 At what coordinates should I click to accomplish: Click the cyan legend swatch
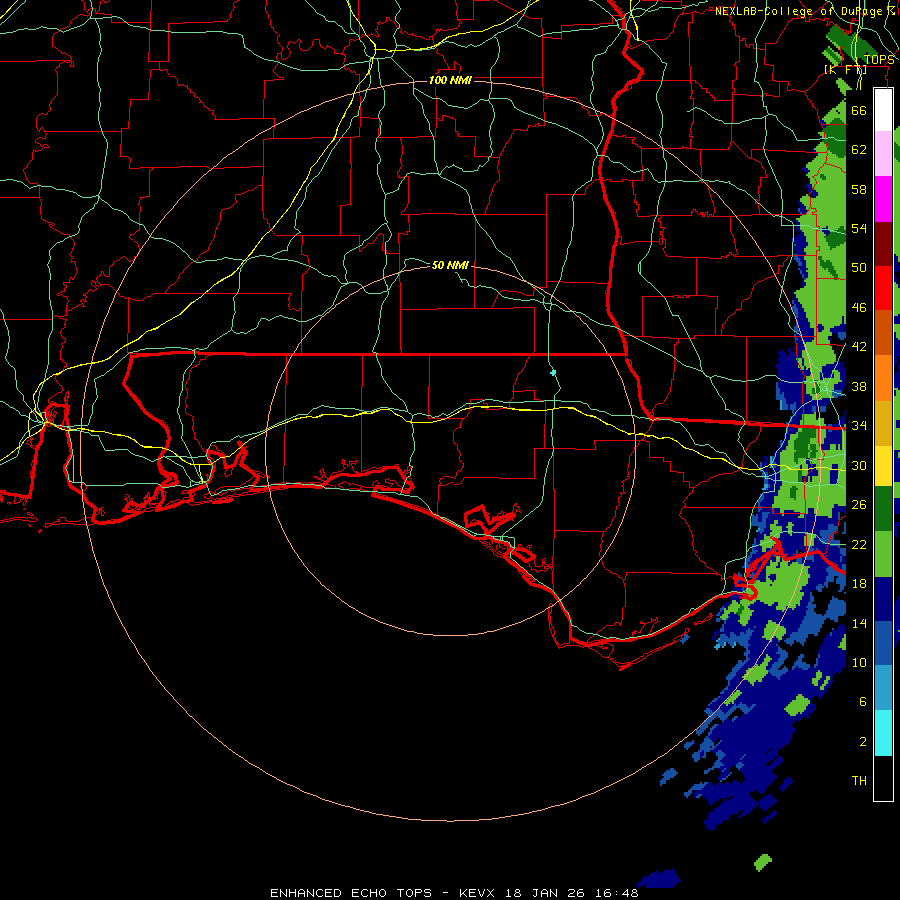(x=883, y=733)
